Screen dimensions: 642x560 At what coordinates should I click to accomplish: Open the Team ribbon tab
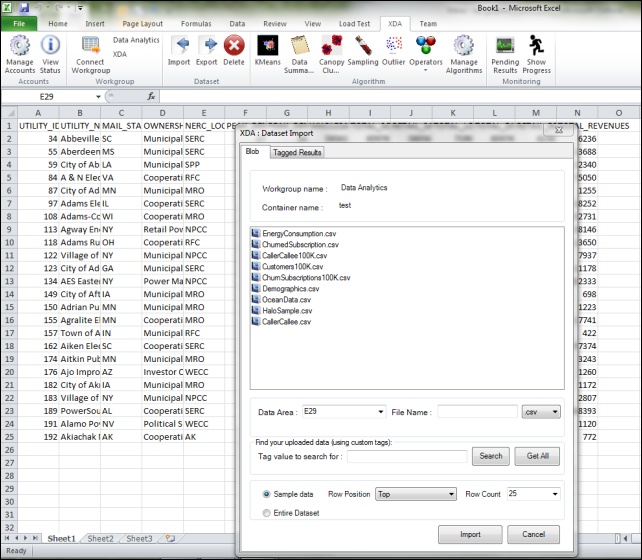pos(428,23)
